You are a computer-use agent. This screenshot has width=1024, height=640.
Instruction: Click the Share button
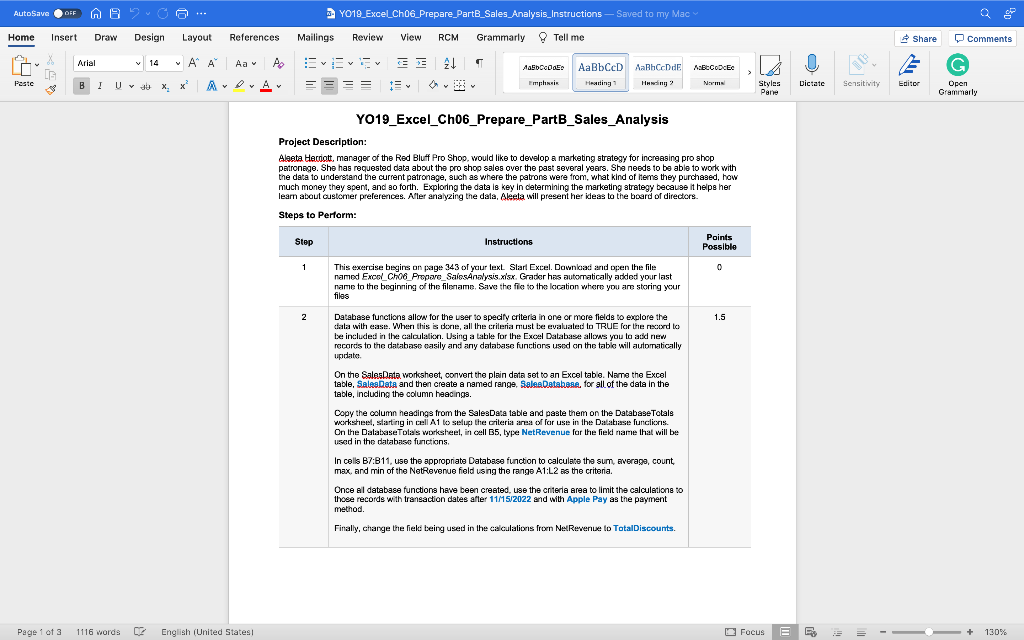tap(918, 39)
